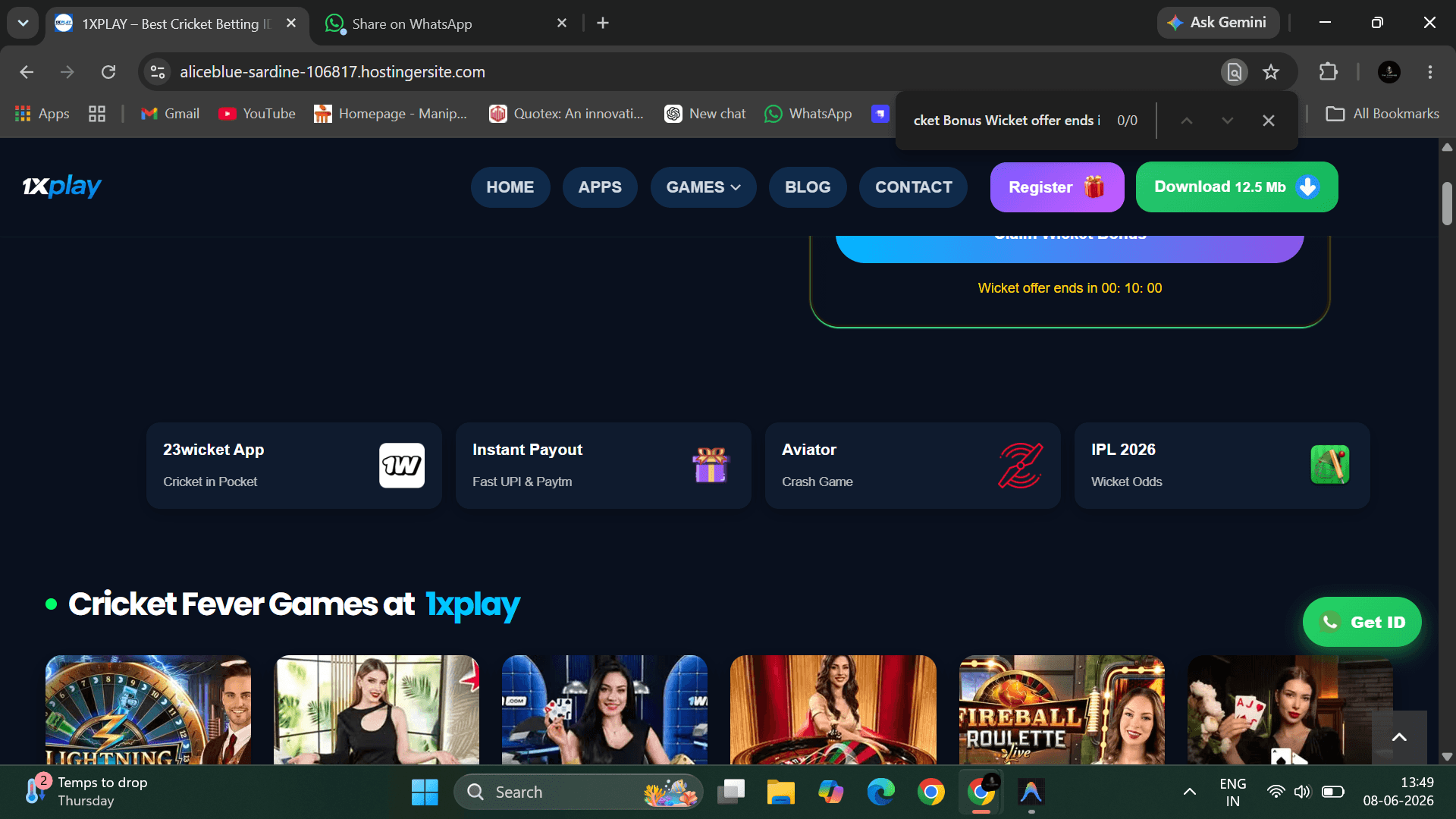Open the Apps bookmark shortcut
This screenshot has width=1456, height=819.
(42, 114)
